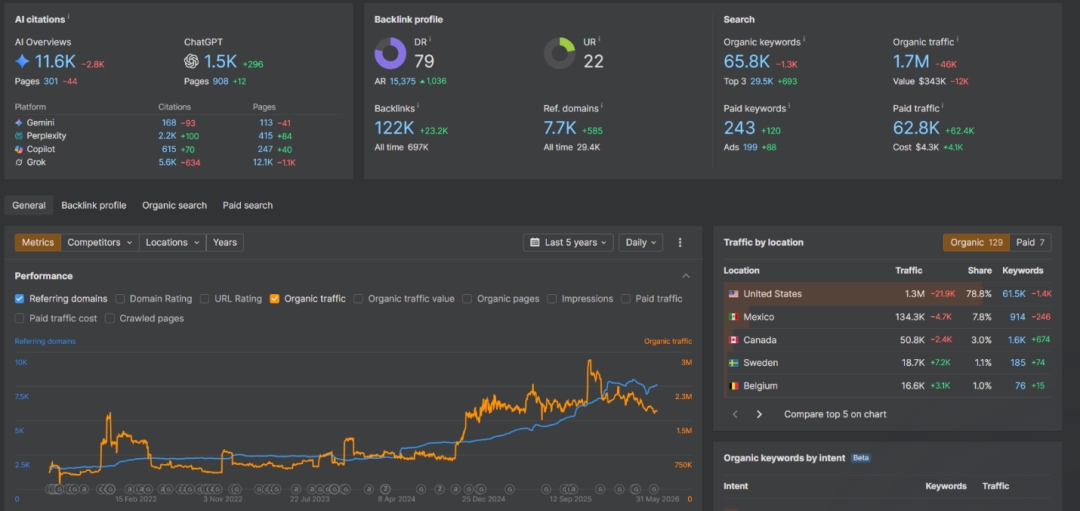Image resolution: width=1080 pixels, height=511 pixels.
Task: Enable Domain Rating checkbox
Action: pyautogui.click(x=120, y=299)
